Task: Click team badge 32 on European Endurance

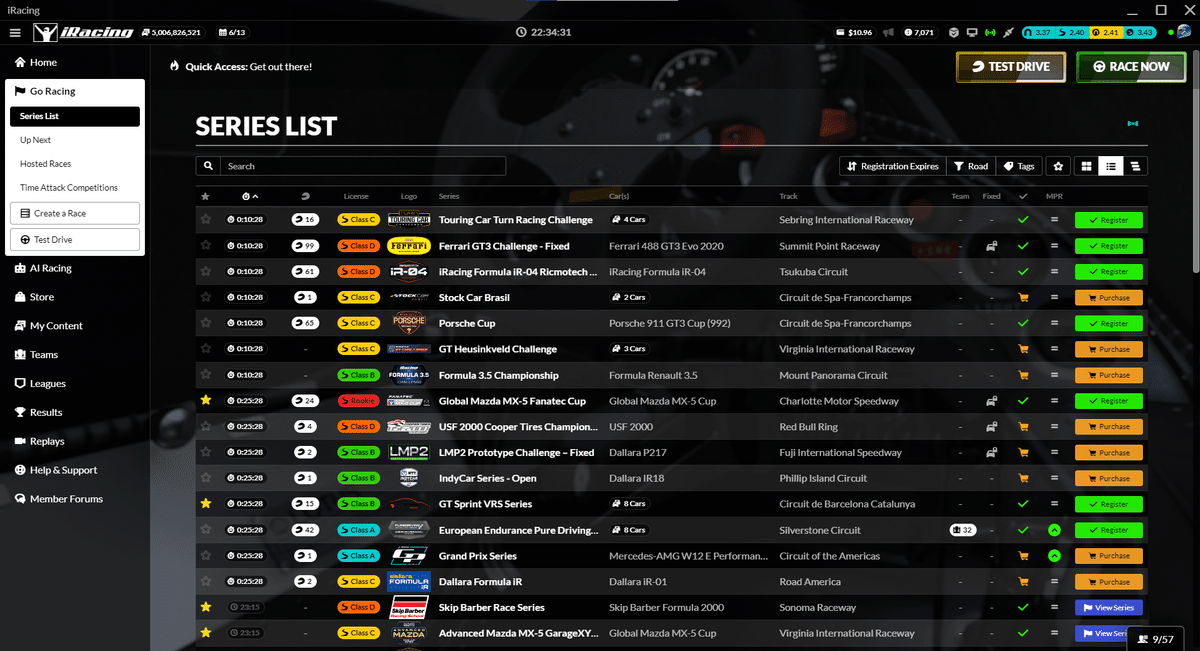Action: tap(962, 530)
